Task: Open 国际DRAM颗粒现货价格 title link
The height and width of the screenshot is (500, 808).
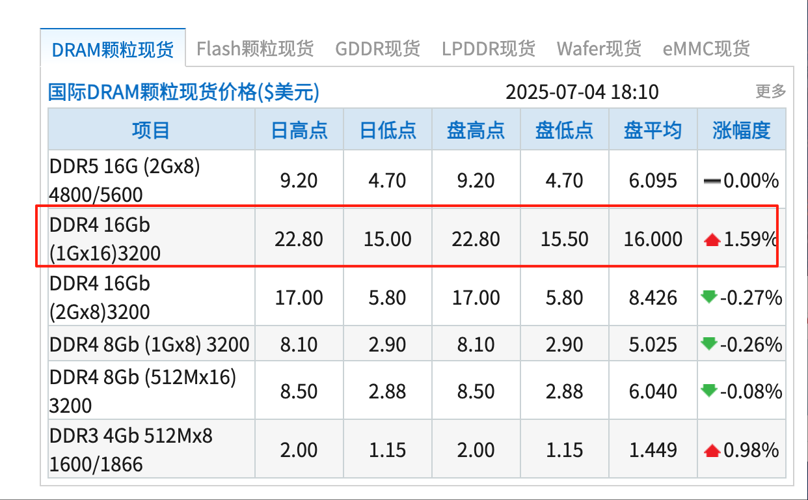Action: click(183, 92)
